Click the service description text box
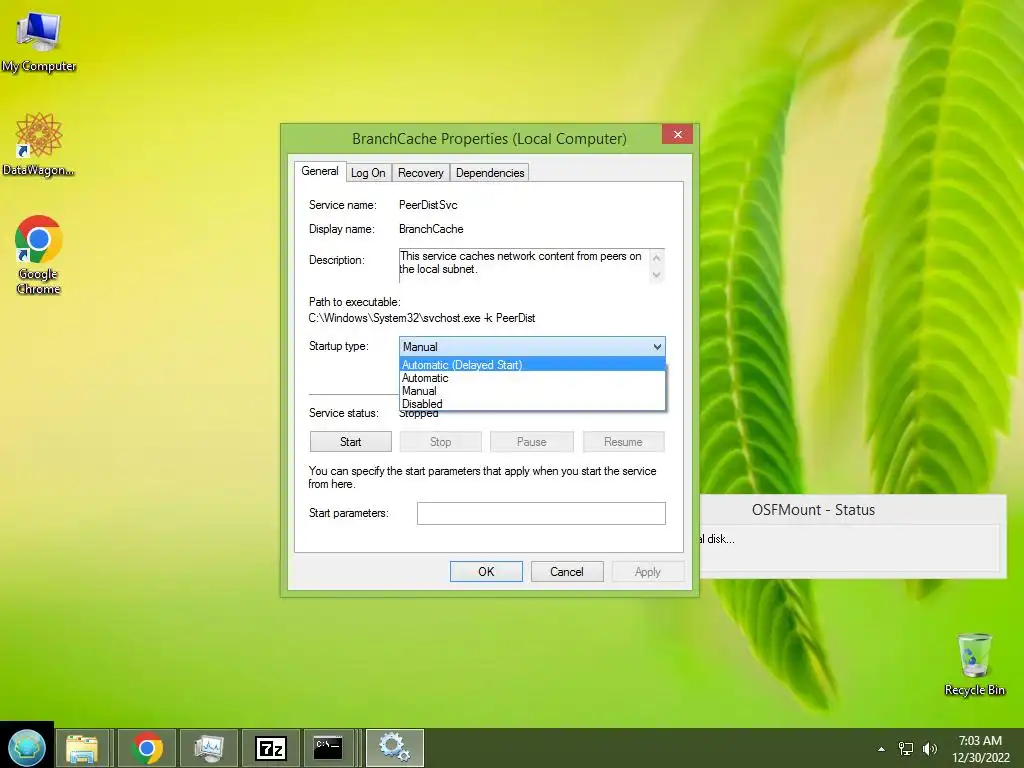1024x768 pixels. [532, 264]
